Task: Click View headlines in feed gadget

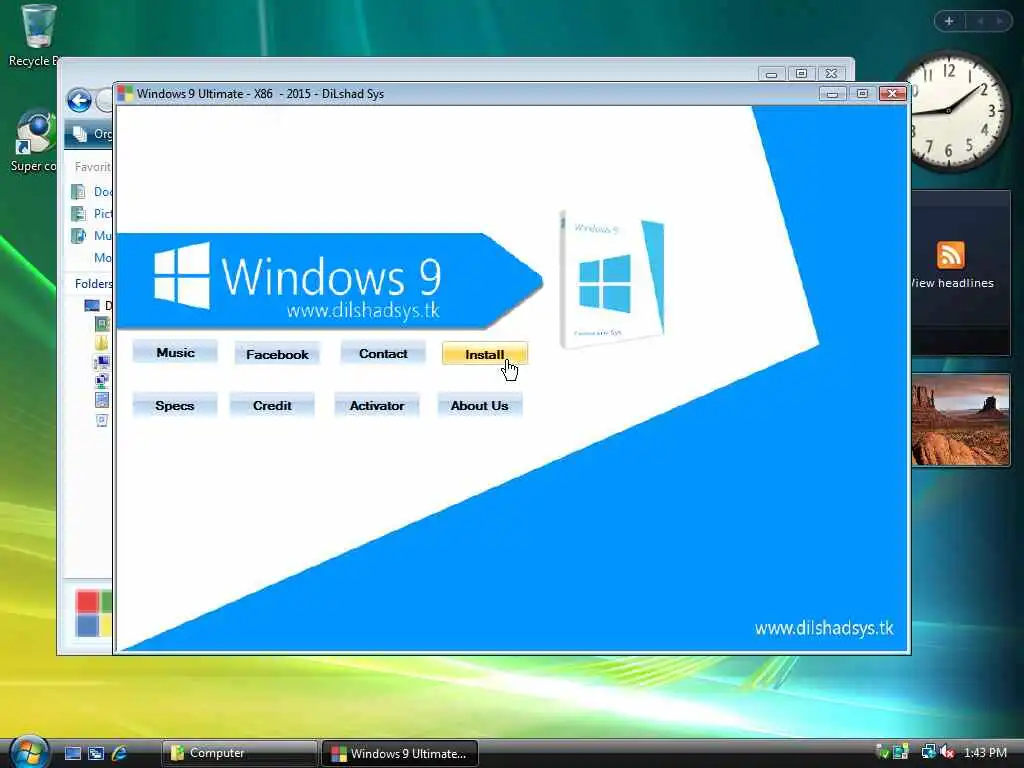Action: [952, 283]
